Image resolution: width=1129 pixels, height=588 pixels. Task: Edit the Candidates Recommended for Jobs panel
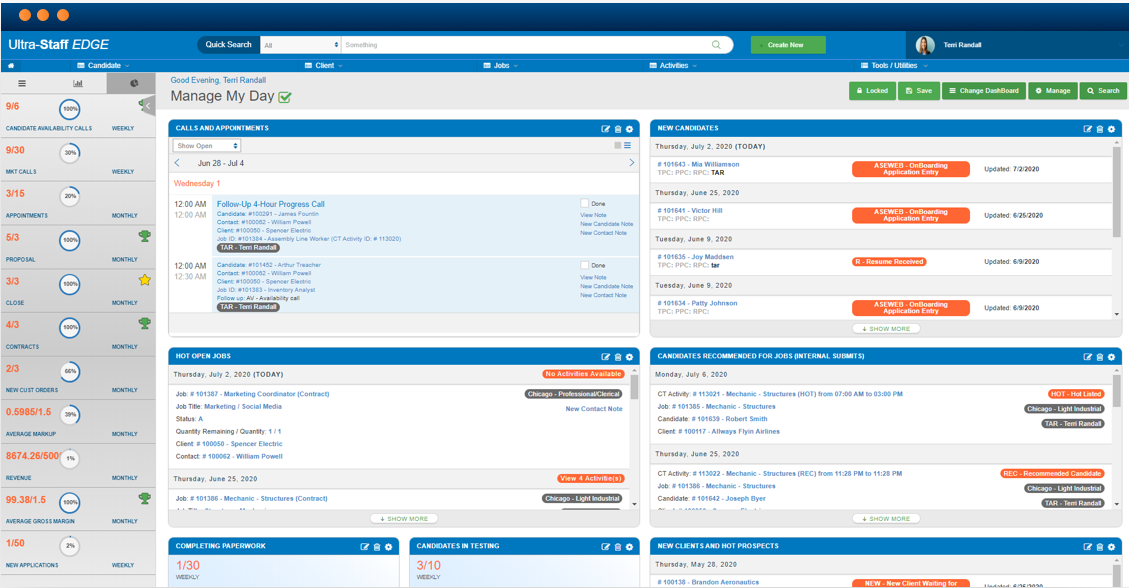coord(1087,357)
